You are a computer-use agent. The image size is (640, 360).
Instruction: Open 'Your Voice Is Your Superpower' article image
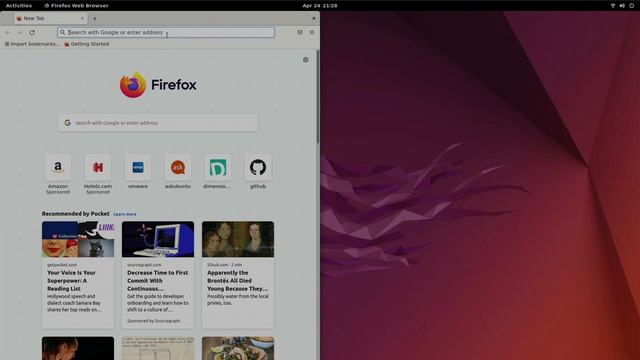(x=78, y=239)
